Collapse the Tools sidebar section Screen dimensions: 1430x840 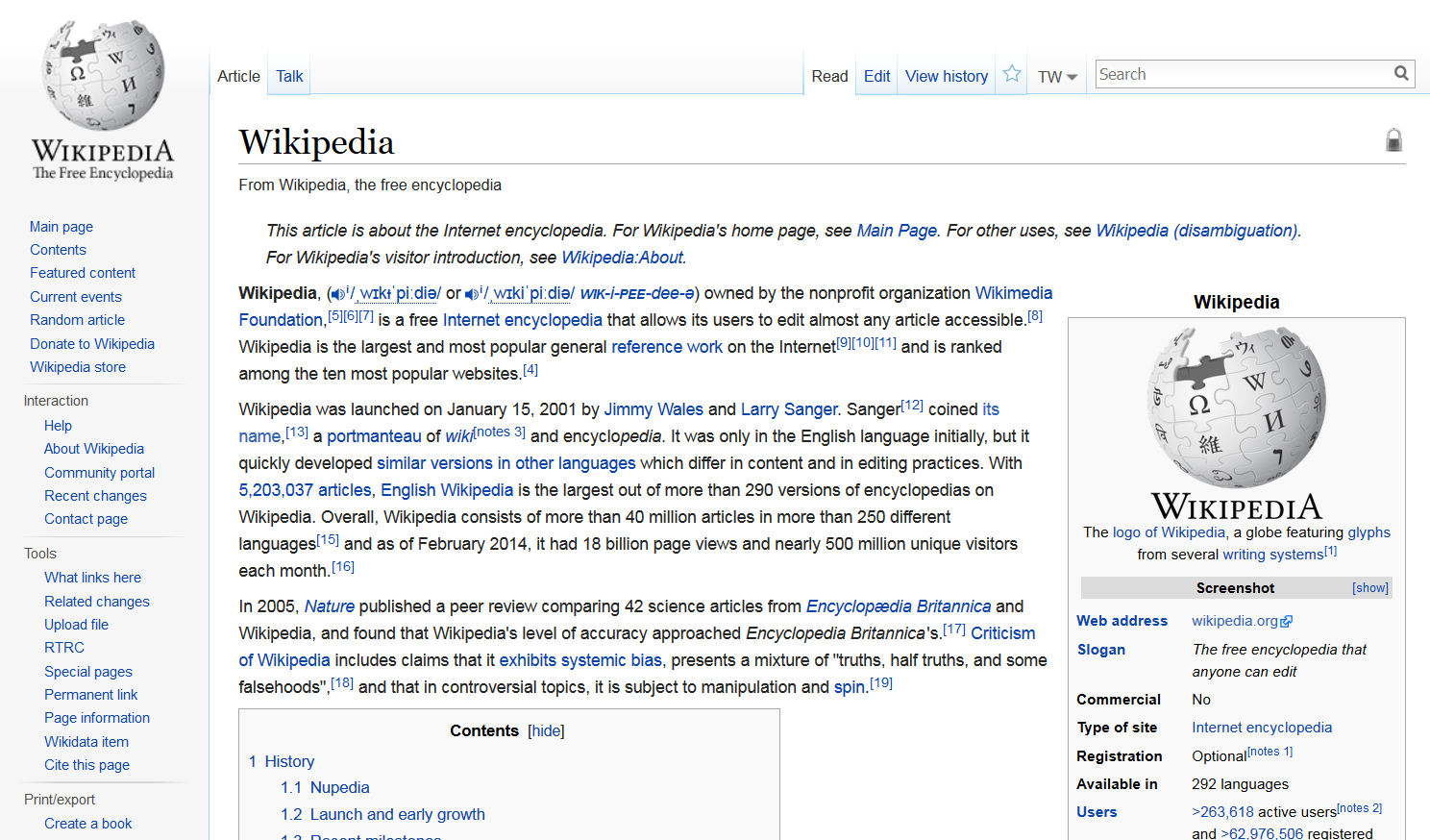pos(40,554)
